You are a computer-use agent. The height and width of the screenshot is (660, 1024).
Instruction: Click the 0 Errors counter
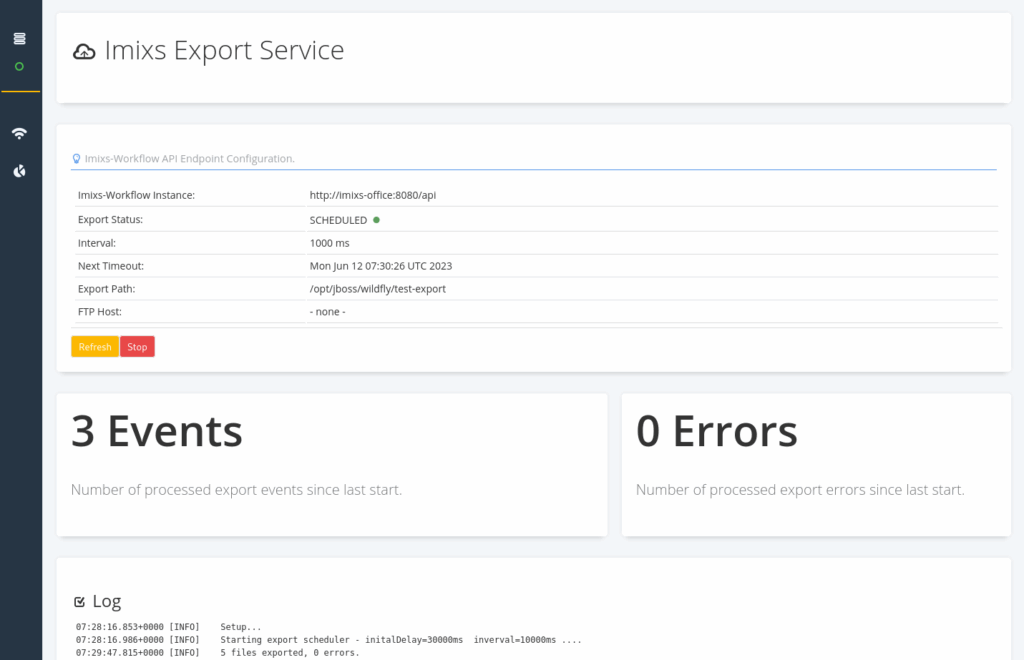click(x=716, y=431)
